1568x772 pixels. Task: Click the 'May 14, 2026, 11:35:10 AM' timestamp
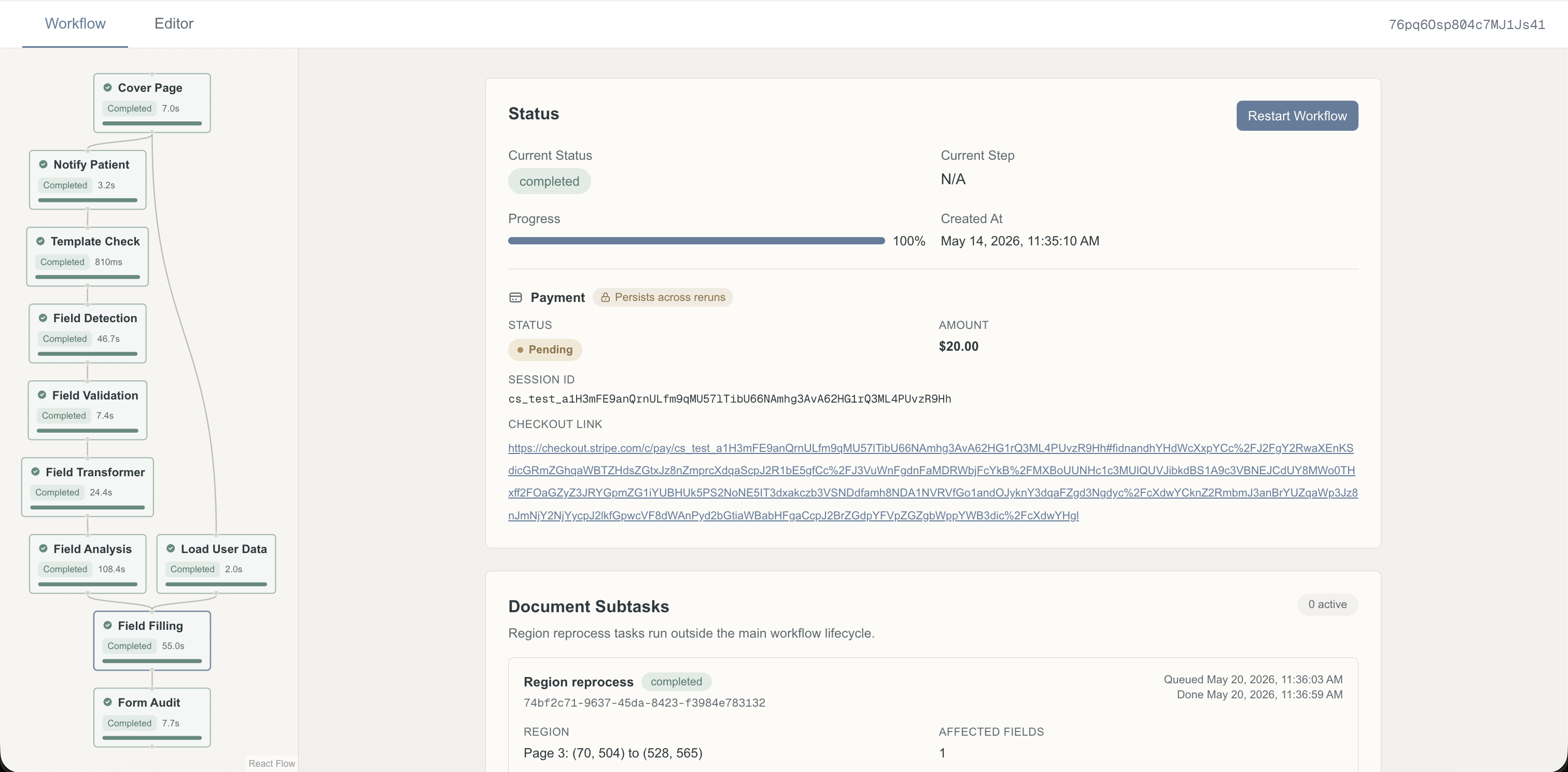[1020, 241]
